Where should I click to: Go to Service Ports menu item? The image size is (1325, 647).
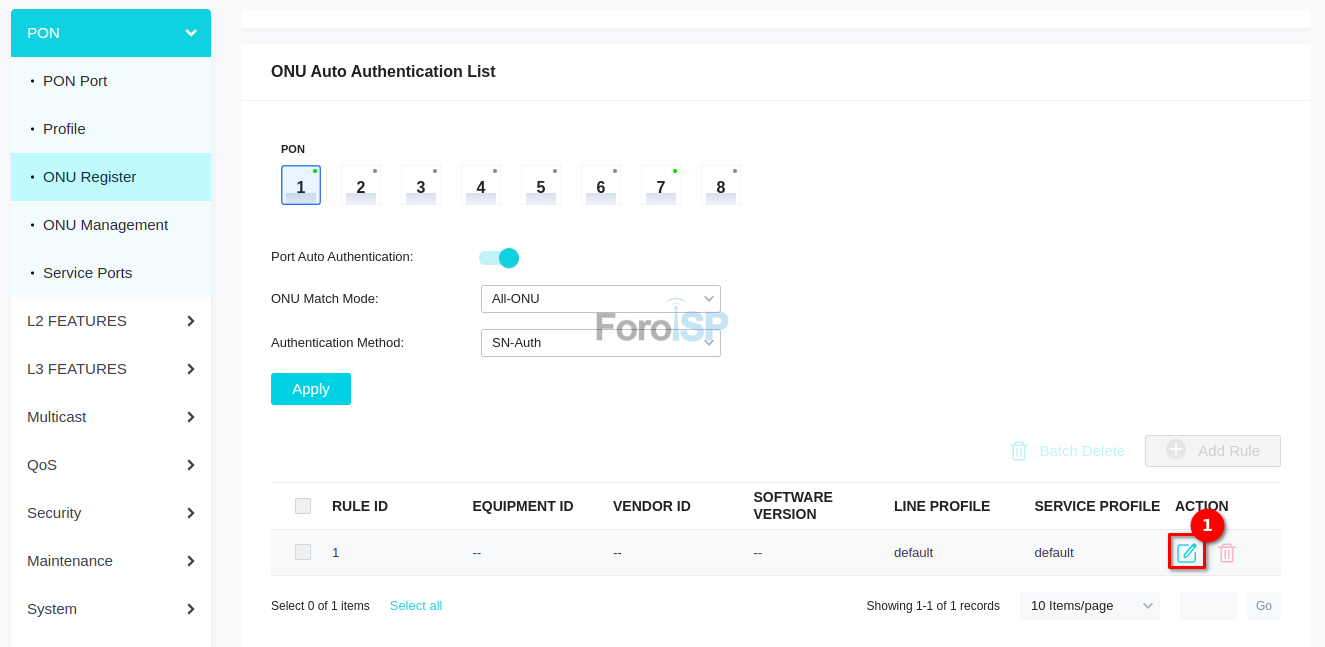pos(87,273)
